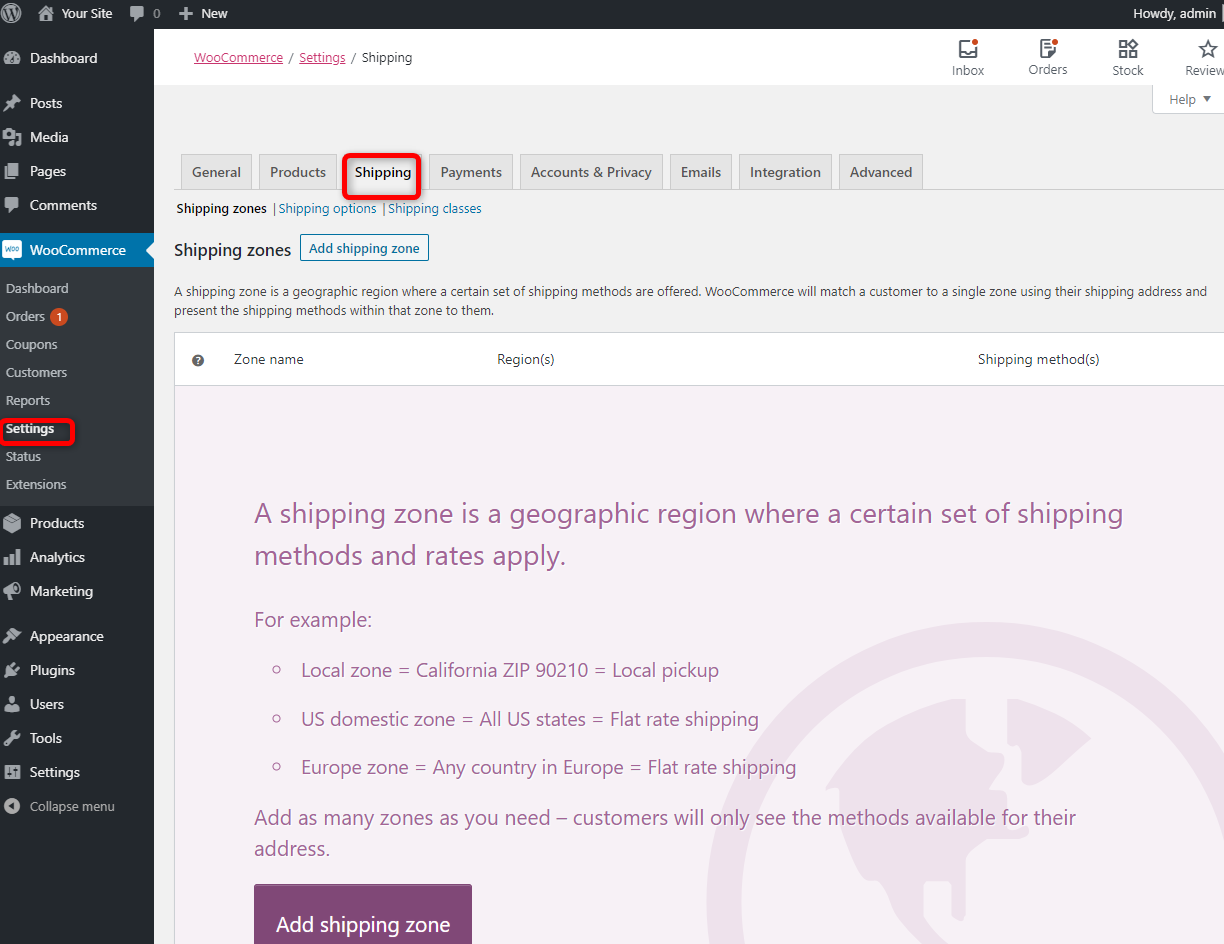Open the Reviews star panel
Viewport: 1224px width, 944px height.
coord(1204,57)
